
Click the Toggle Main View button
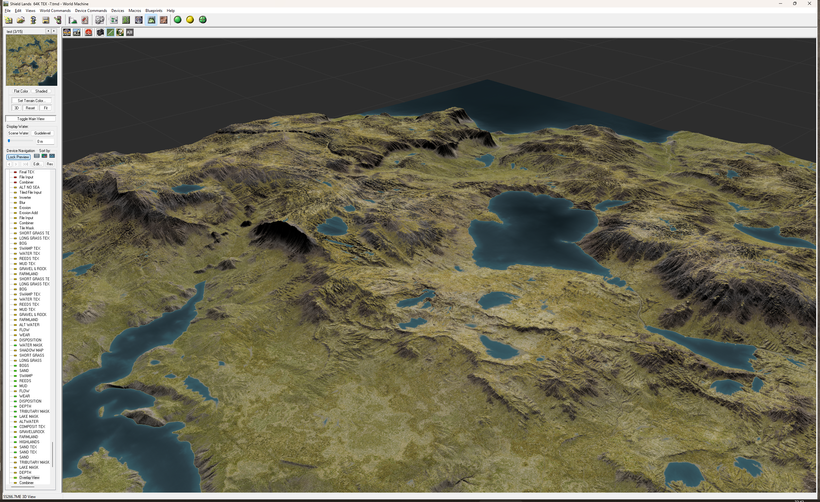[31, 118]
